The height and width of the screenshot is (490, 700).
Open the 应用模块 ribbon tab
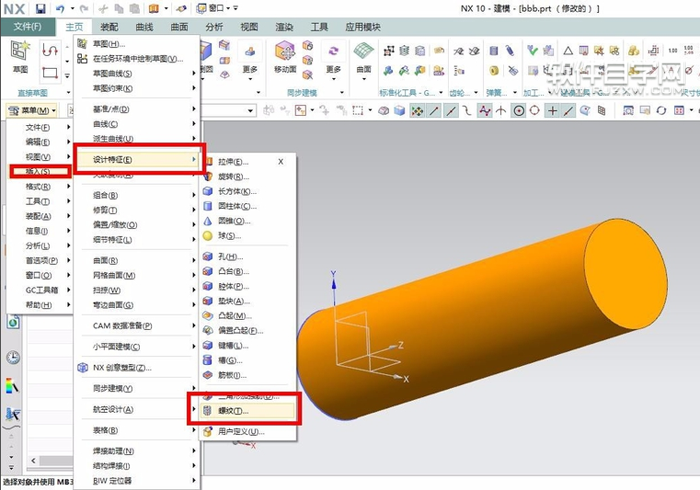pos(363,27)
